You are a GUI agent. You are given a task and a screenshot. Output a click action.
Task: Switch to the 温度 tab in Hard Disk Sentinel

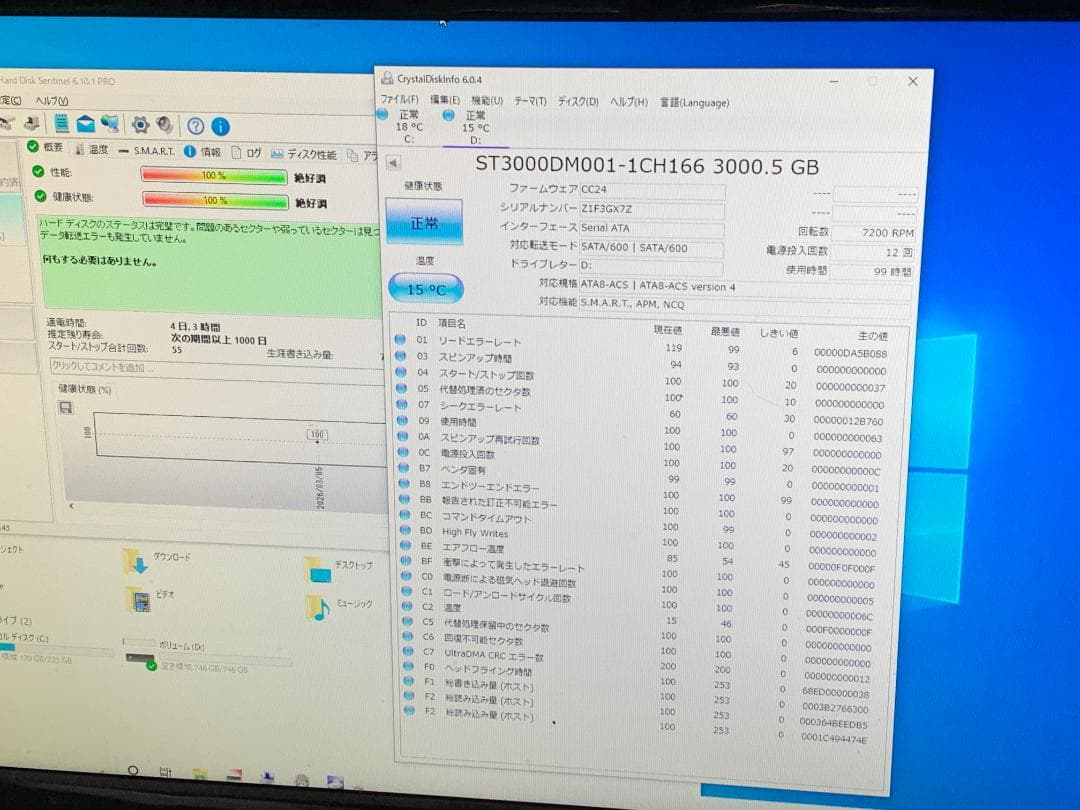(x=91, y=149)
